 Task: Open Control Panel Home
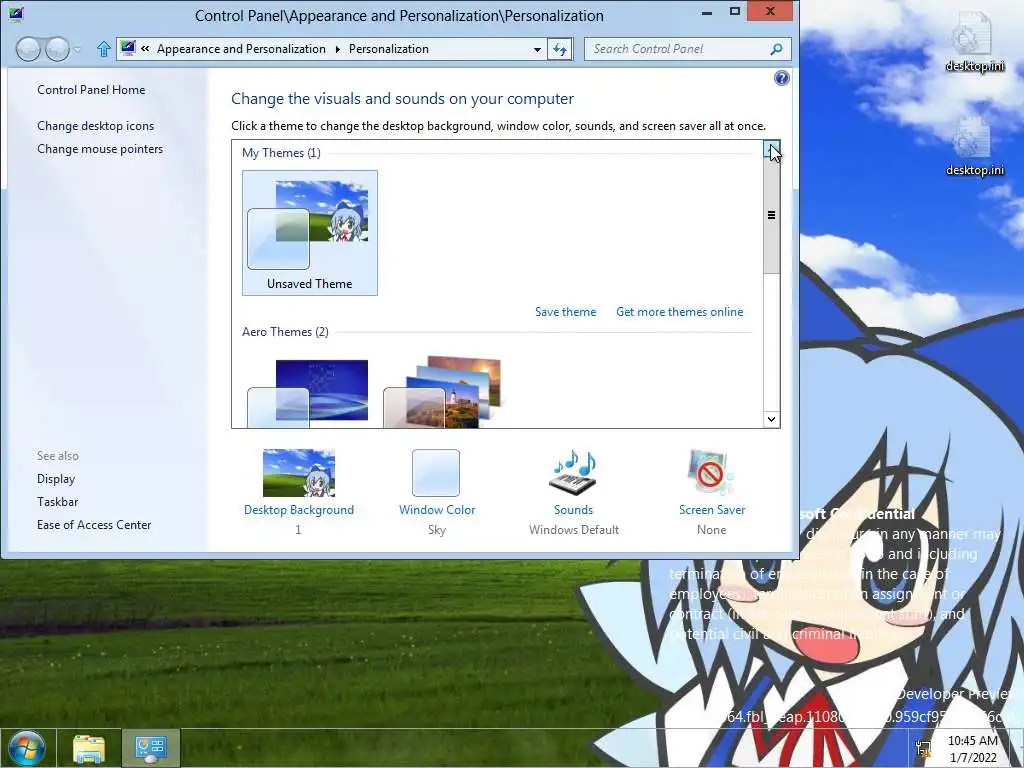pyautogui.click(x=91, y=90)
